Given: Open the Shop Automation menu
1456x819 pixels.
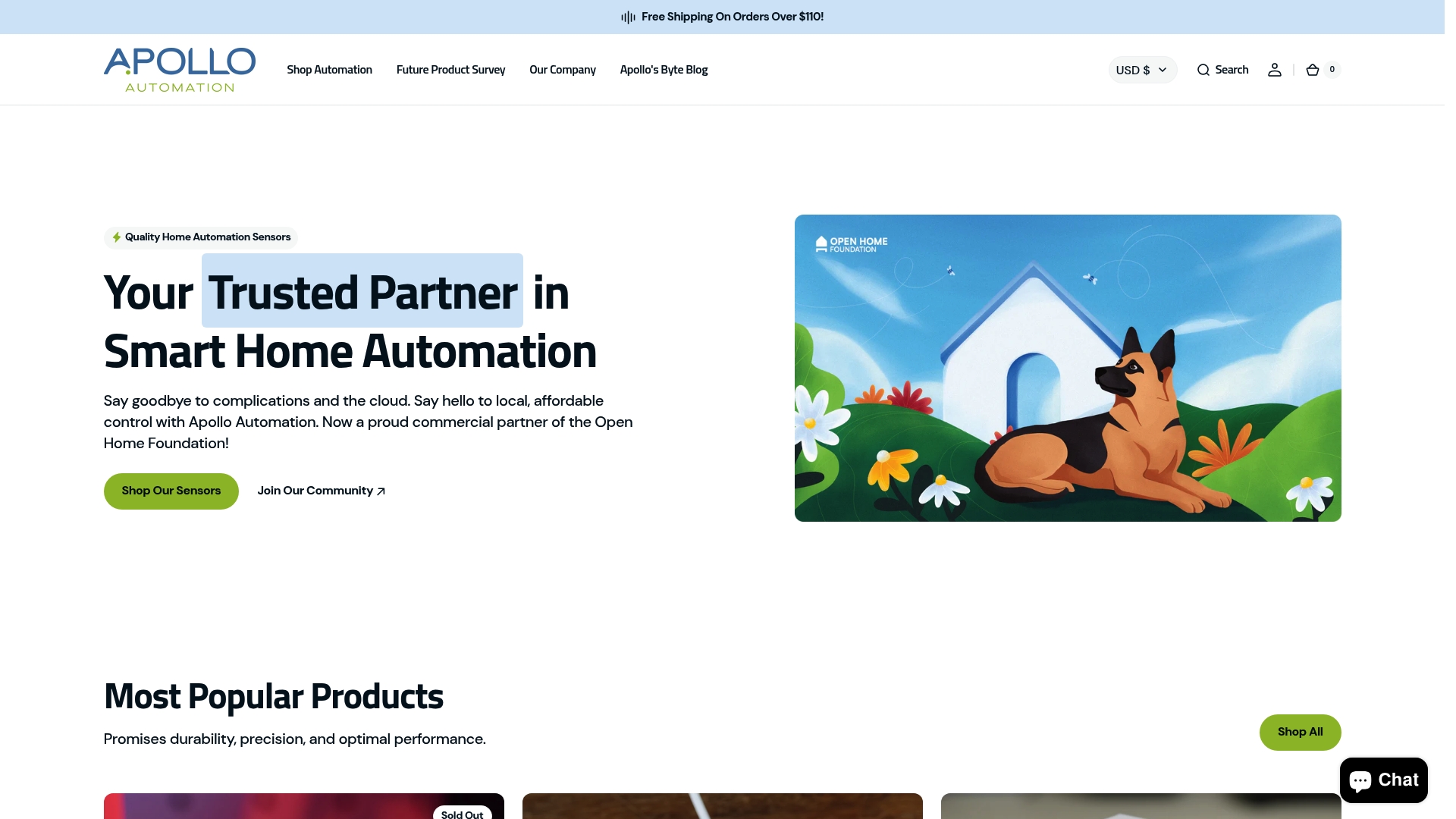Looking at the screenshot, I should coord(329,70).
